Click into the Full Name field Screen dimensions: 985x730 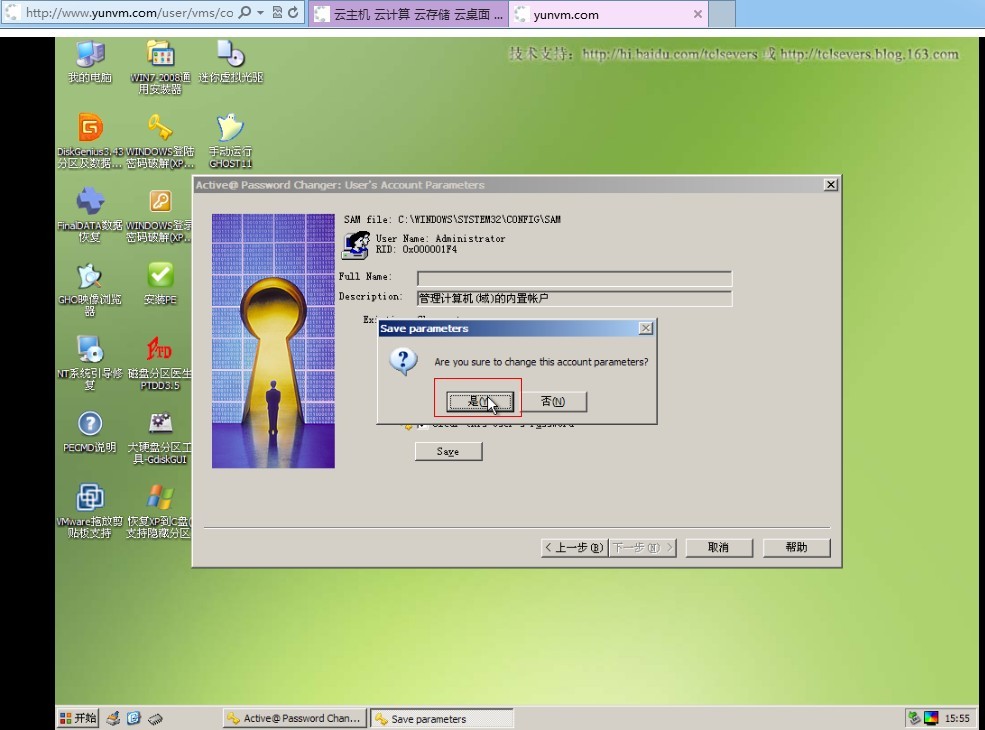574,278
